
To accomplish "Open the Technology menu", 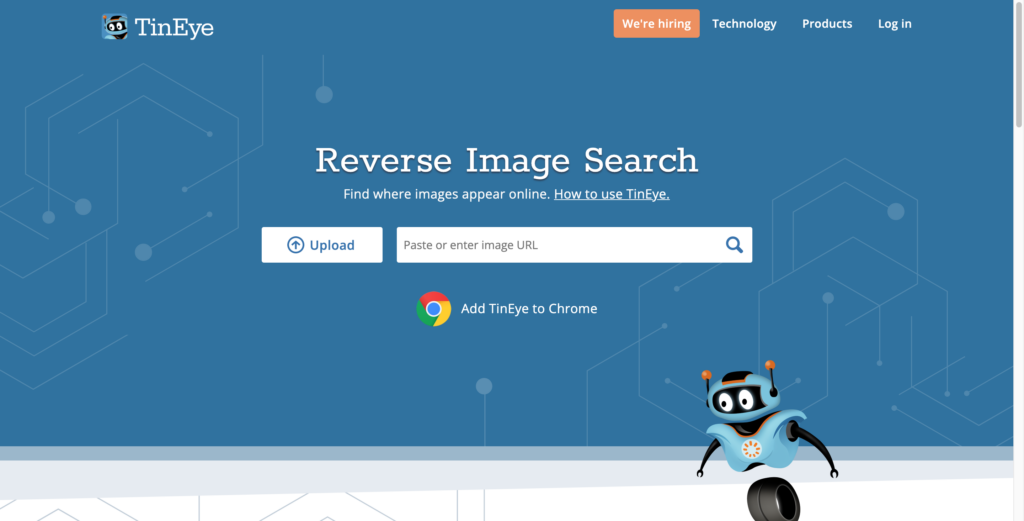I will [x=744, y=24].
